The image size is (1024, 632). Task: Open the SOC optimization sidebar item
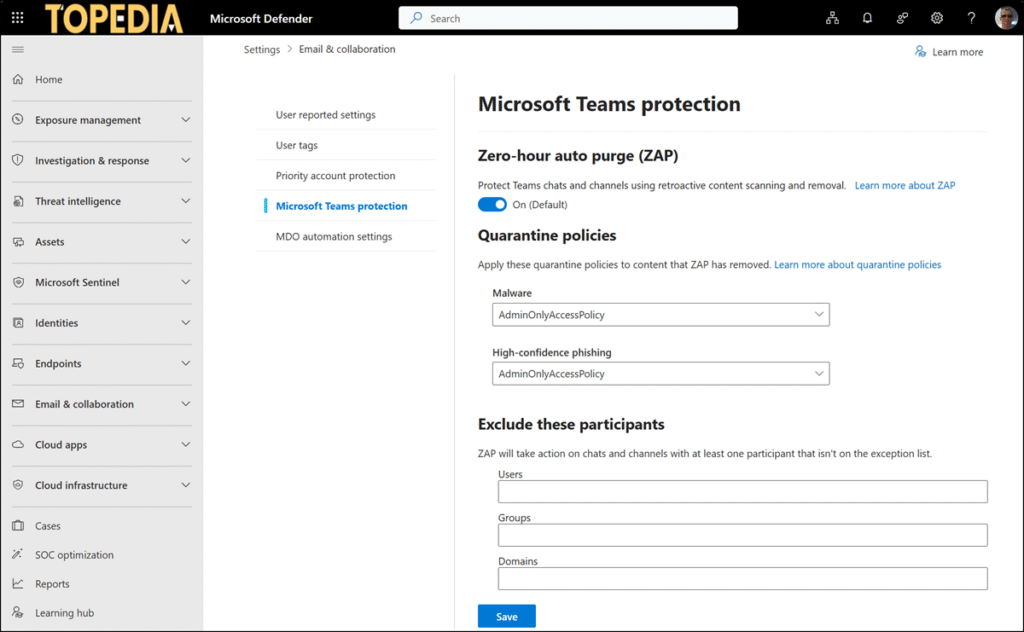75,554
